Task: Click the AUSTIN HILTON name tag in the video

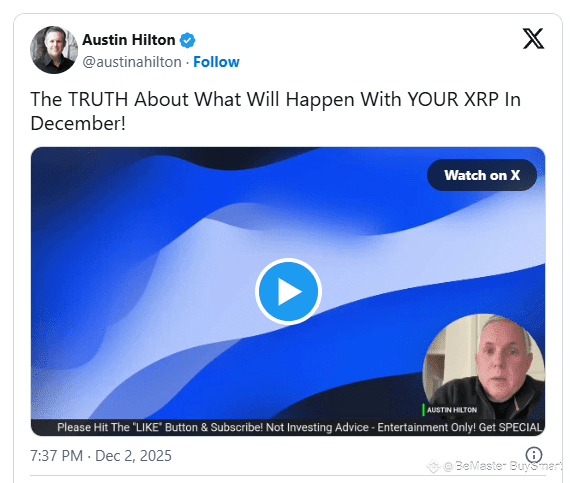Action: coord(451,410)
